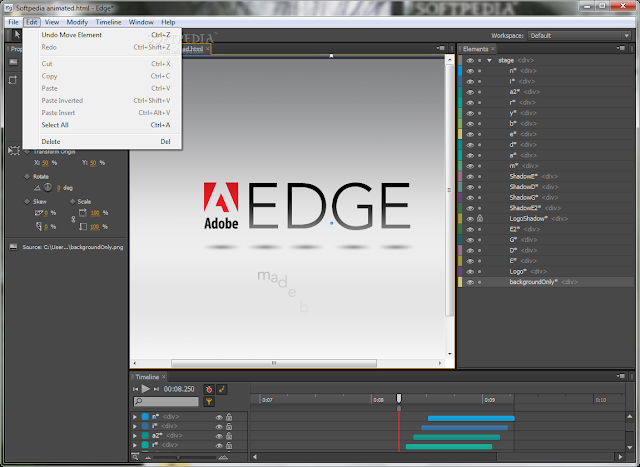Expand the i* row in Timeline
Screen dimensions: 640x467
click(135, 426)
